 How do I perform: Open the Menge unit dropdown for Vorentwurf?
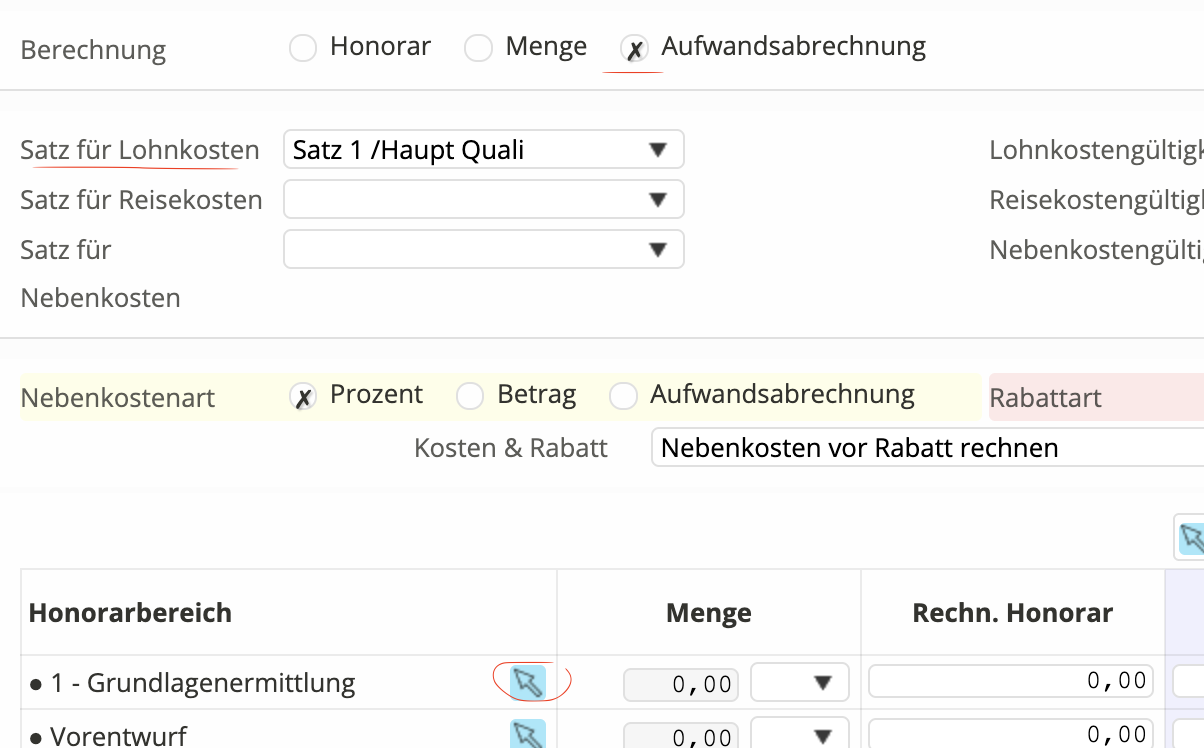(800, 736)
